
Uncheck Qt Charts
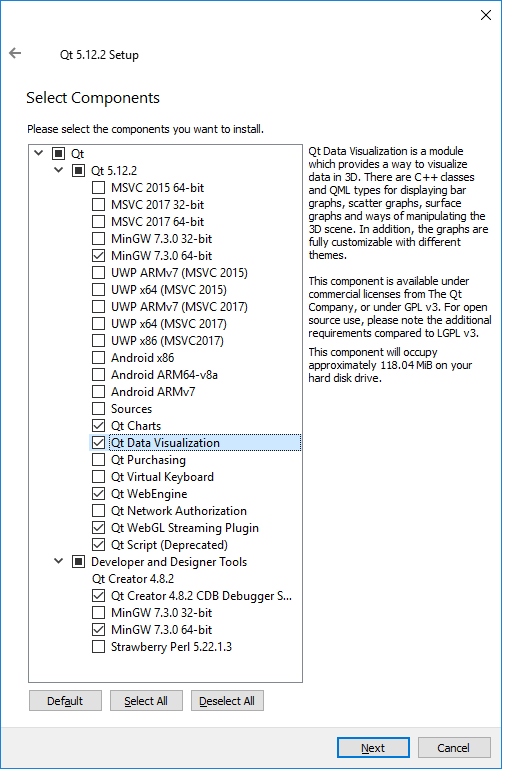pos(98,426)
